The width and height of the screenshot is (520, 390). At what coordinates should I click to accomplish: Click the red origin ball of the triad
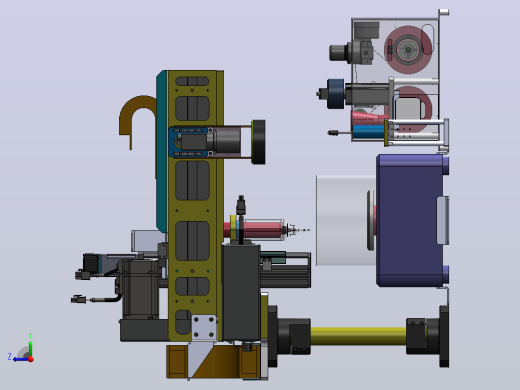pos(31,359)
